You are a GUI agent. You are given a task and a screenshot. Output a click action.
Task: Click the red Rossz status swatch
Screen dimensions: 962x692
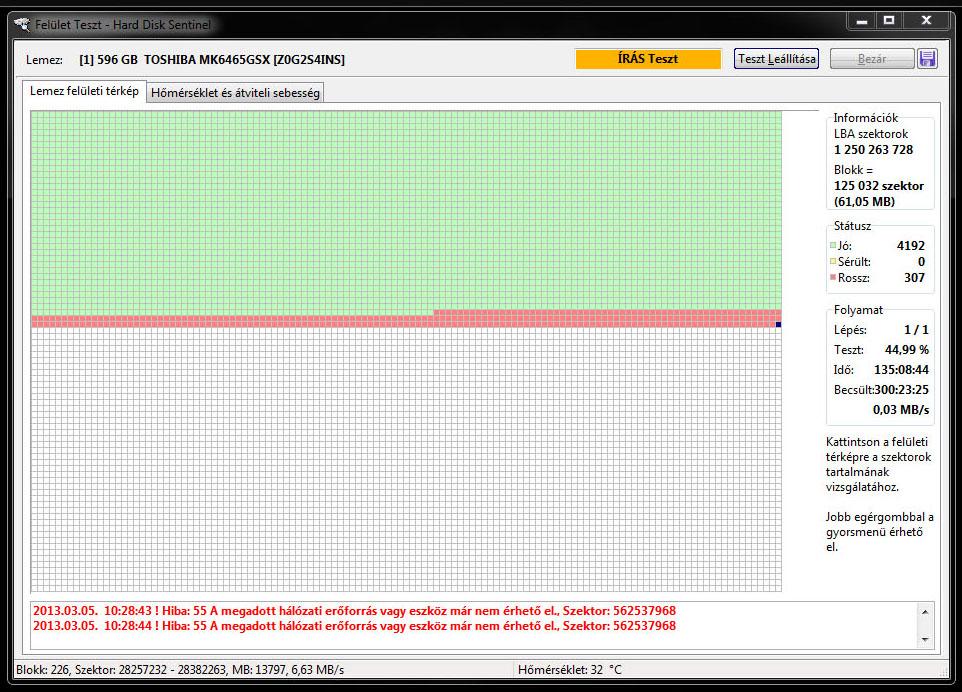pyautogui.click(x=833, y=277)
